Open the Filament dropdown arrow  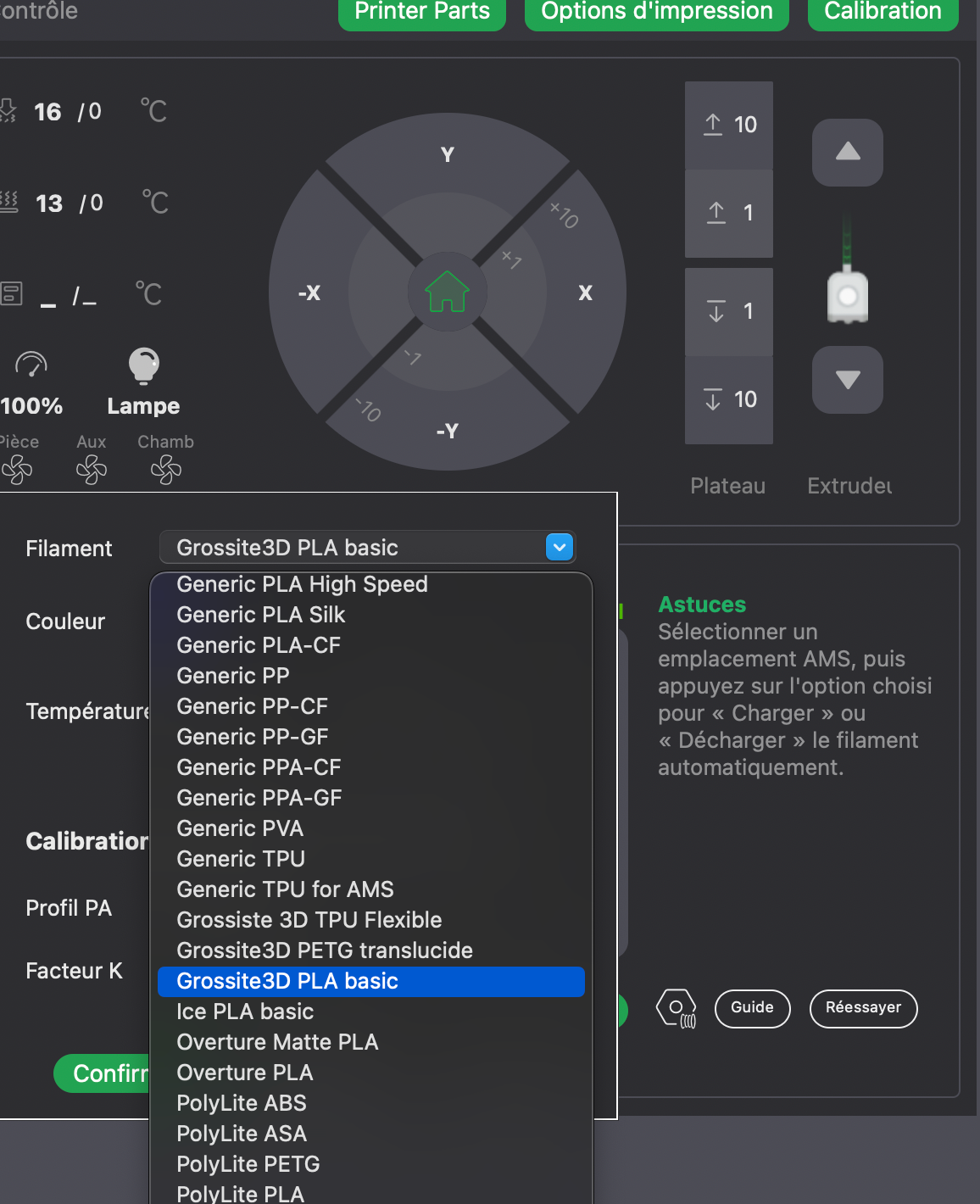(x=560, y=548)
